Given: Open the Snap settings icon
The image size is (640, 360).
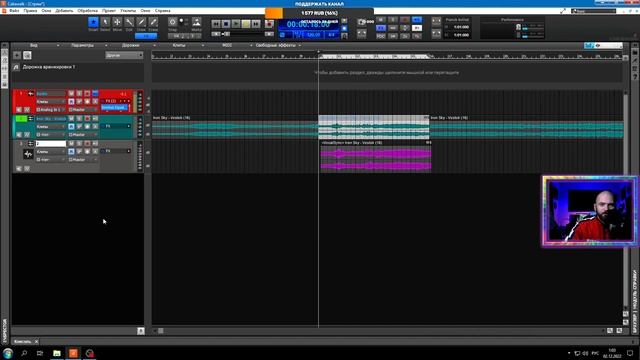Looking at the screenshot, I should [173, 22].
